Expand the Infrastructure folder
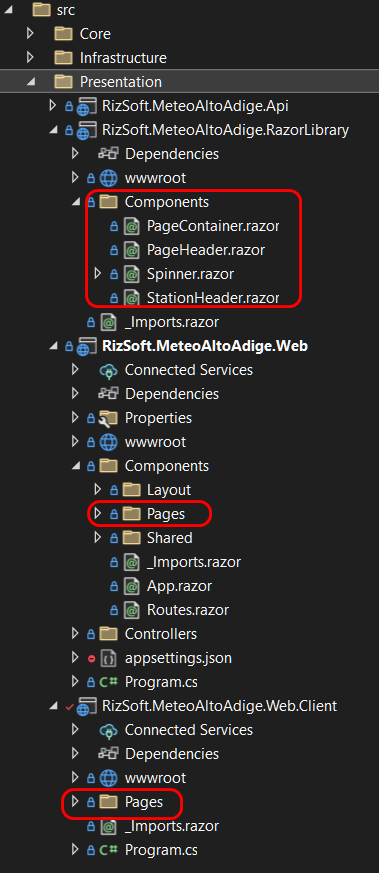 click(x=31, y=58)
